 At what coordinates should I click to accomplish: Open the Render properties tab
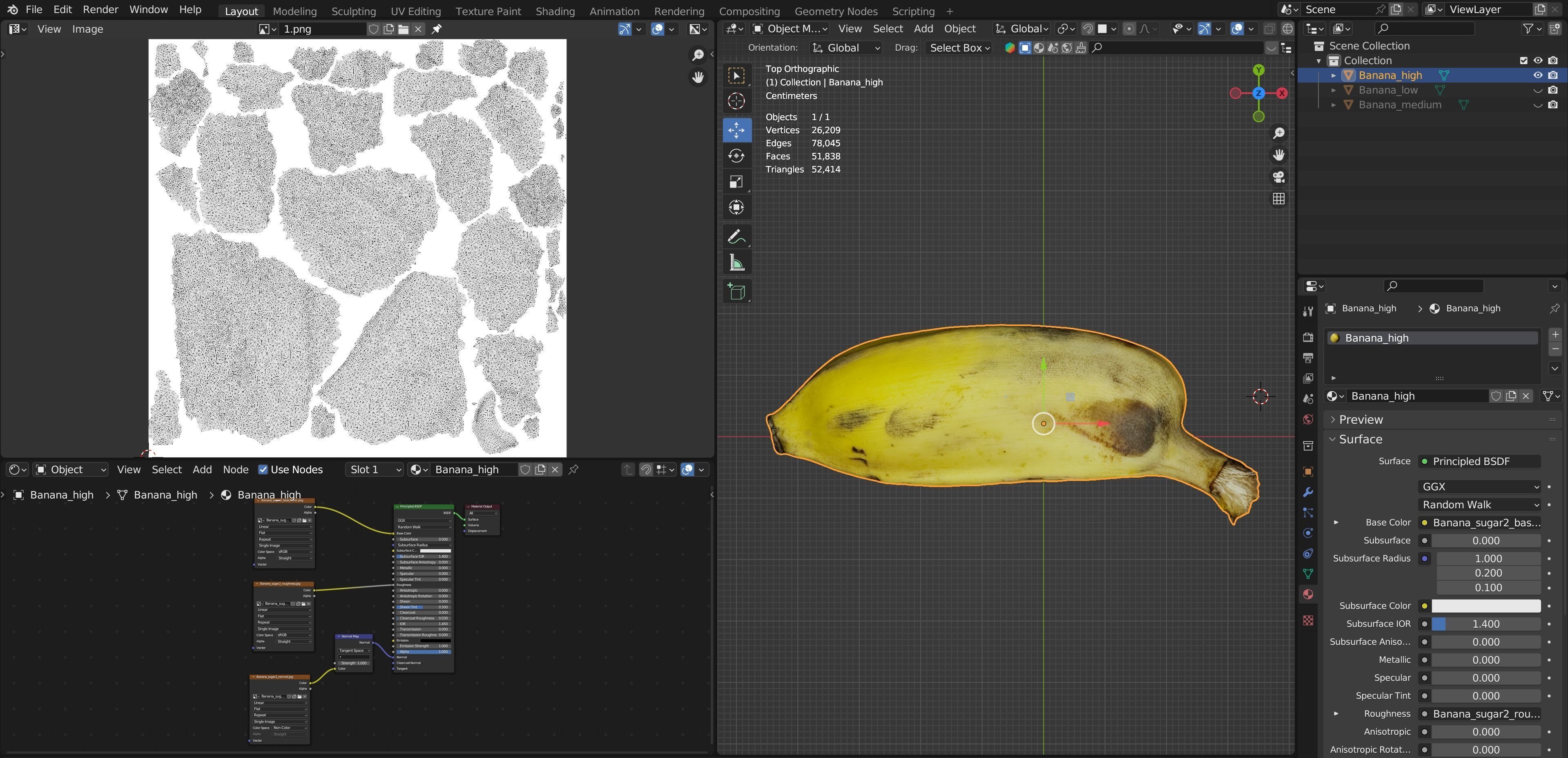pos(1307,337)
